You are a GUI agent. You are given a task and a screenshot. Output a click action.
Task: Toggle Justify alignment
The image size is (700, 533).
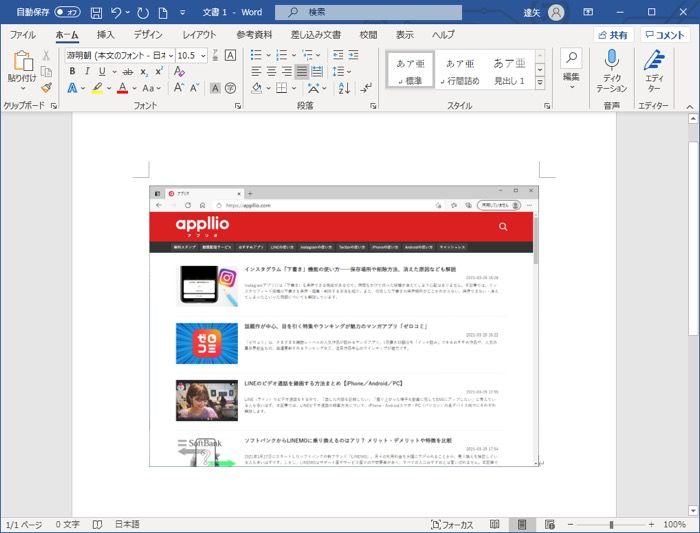click(x=302, y=71)
